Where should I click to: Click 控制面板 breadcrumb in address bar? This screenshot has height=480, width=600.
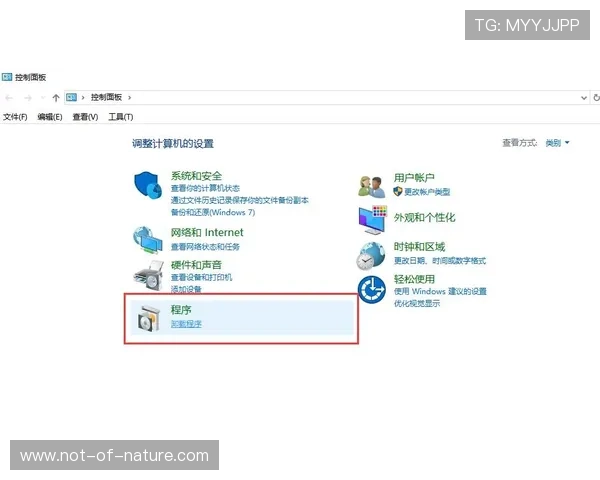(x=106, y=97)
